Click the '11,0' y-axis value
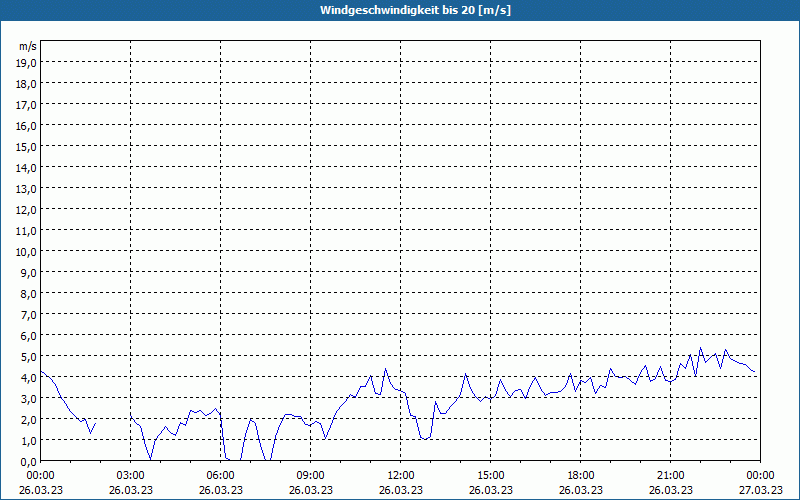 pos(26,231)
